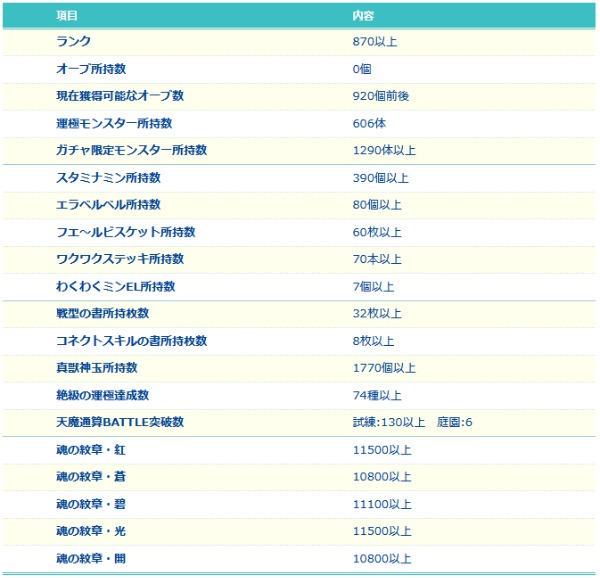Viewport: 600px width, 578px height.
Task: Click the value 1770個以上
Action: pyautogui.click(x=384, y=368)
